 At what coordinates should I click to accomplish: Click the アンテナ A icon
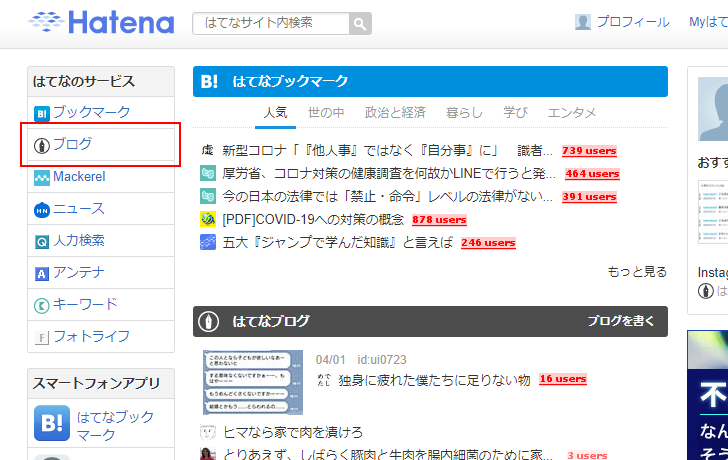point(42,274)
